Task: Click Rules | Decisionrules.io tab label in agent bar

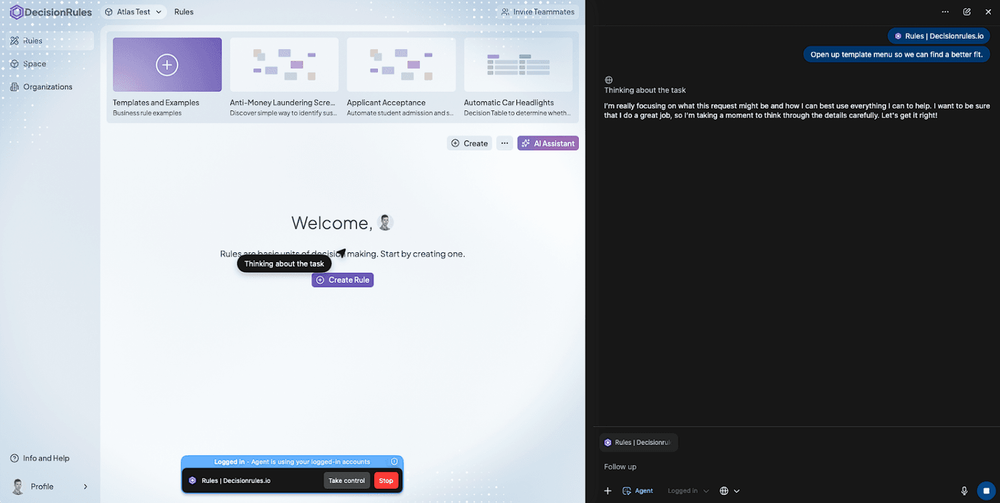Action: 235,481
